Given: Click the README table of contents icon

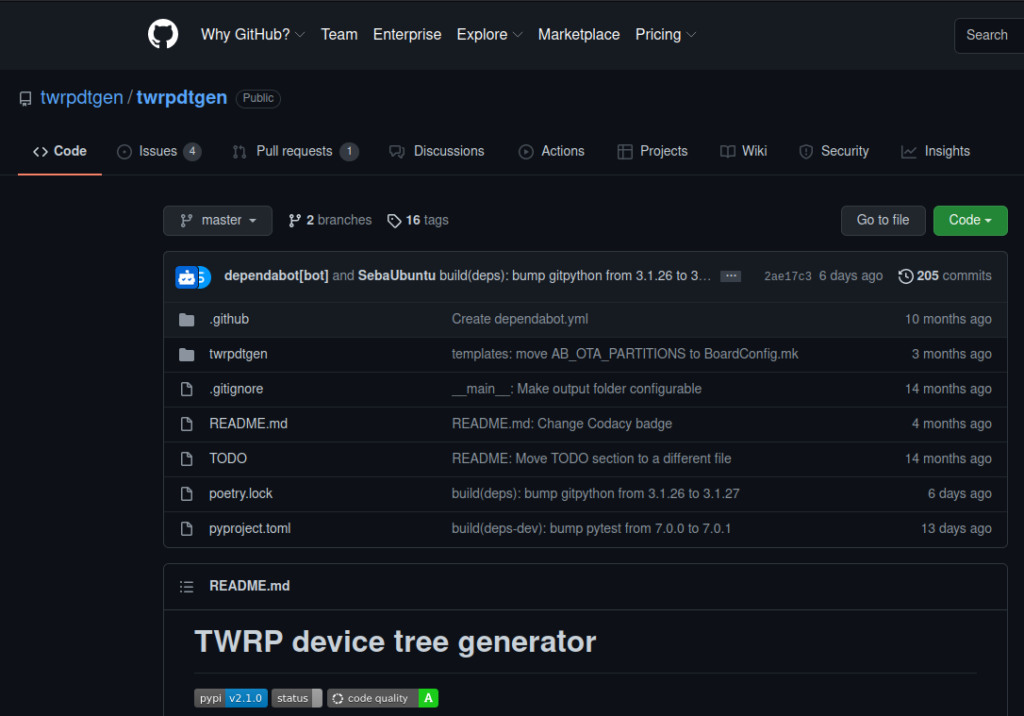Looking at the screenshot, I should [186, 587].
